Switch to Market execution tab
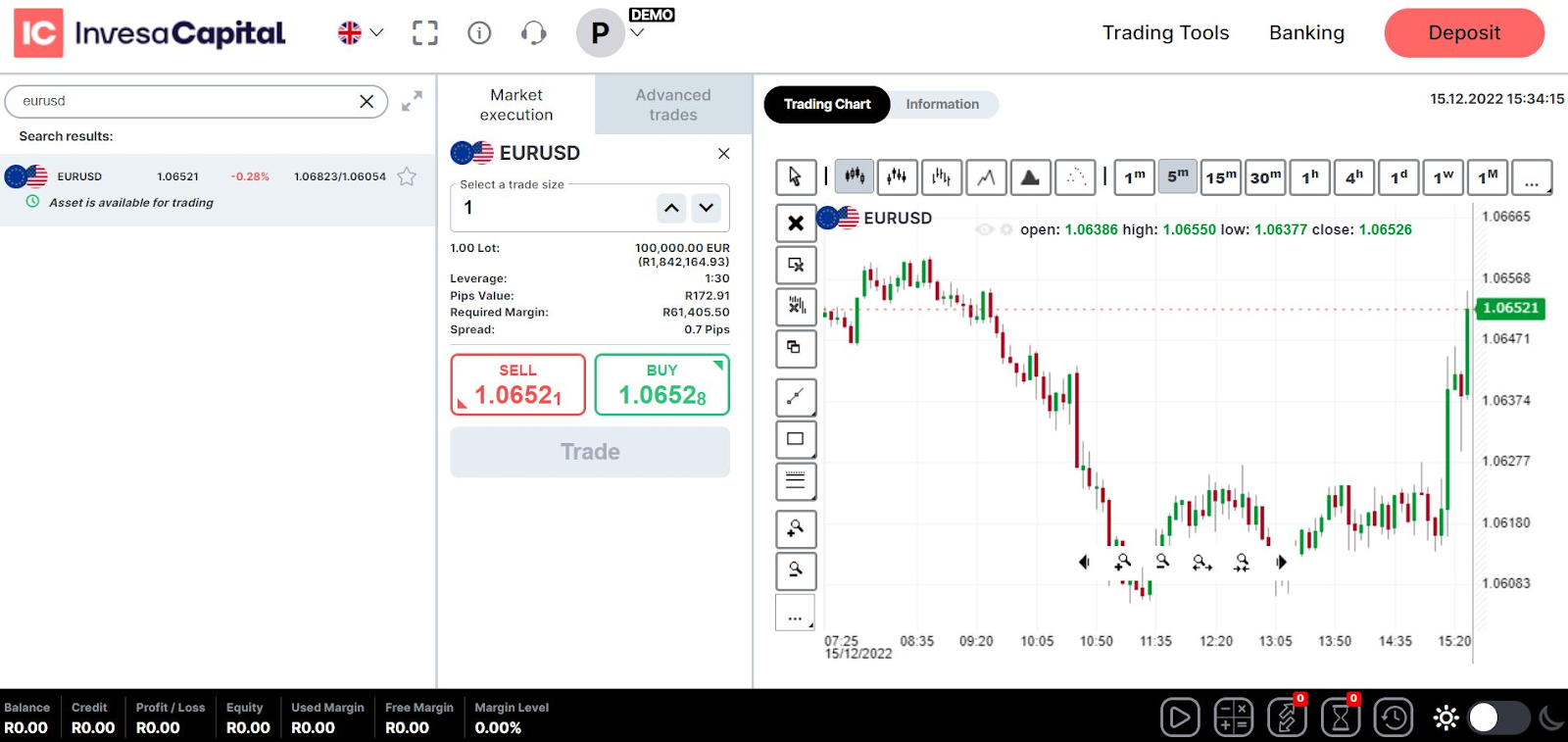This screenshot has height=742, width=1568. (x=516, y=105)
